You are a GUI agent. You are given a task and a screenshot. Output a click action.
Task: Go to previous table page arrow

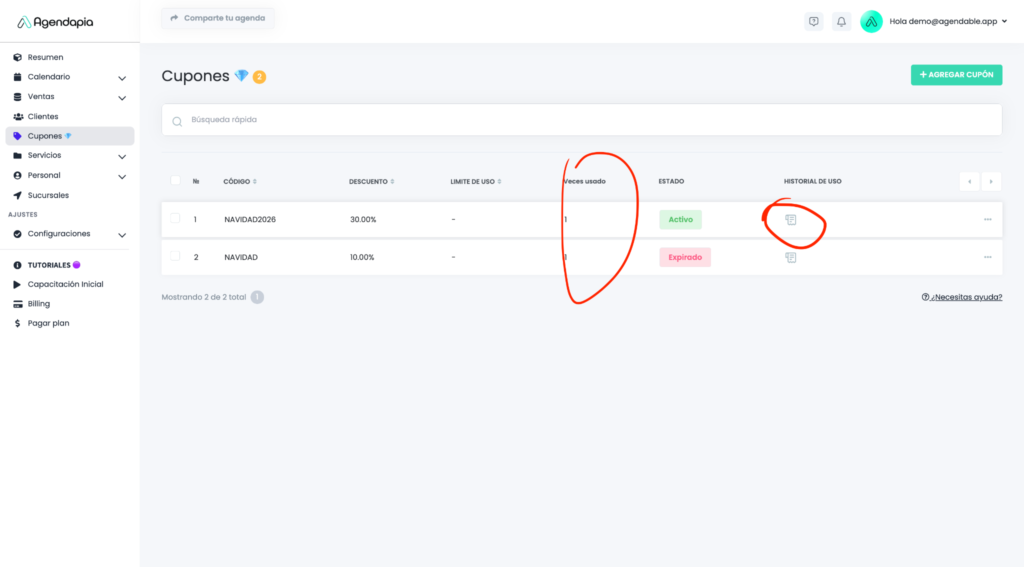[969, 181]
